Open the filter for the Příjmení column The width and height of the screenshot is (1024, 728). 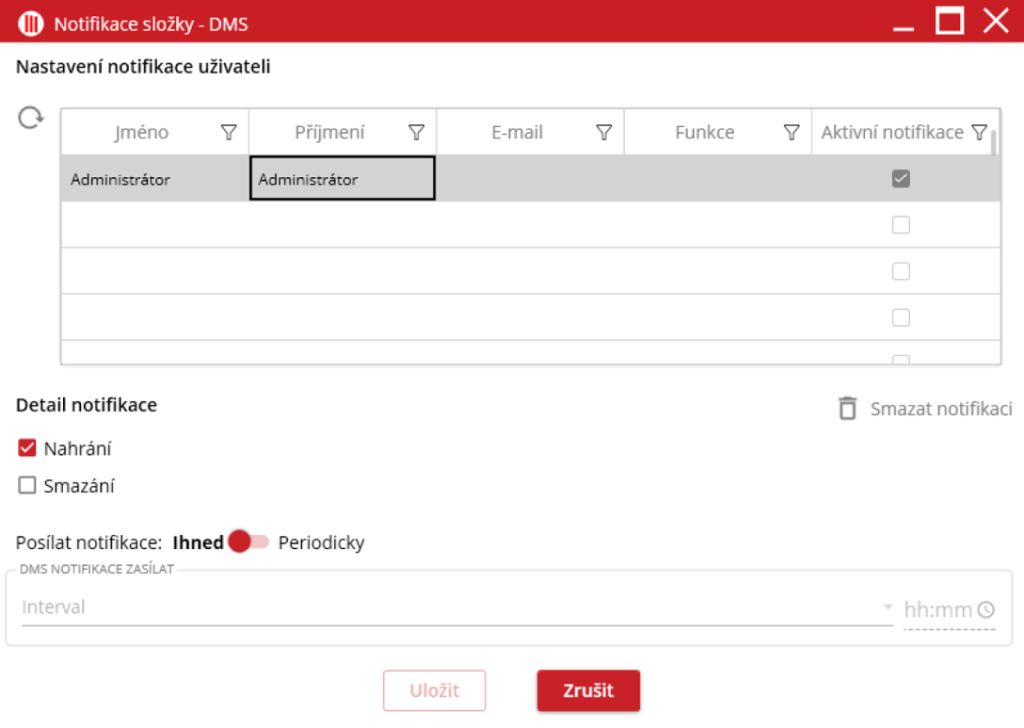417,132
